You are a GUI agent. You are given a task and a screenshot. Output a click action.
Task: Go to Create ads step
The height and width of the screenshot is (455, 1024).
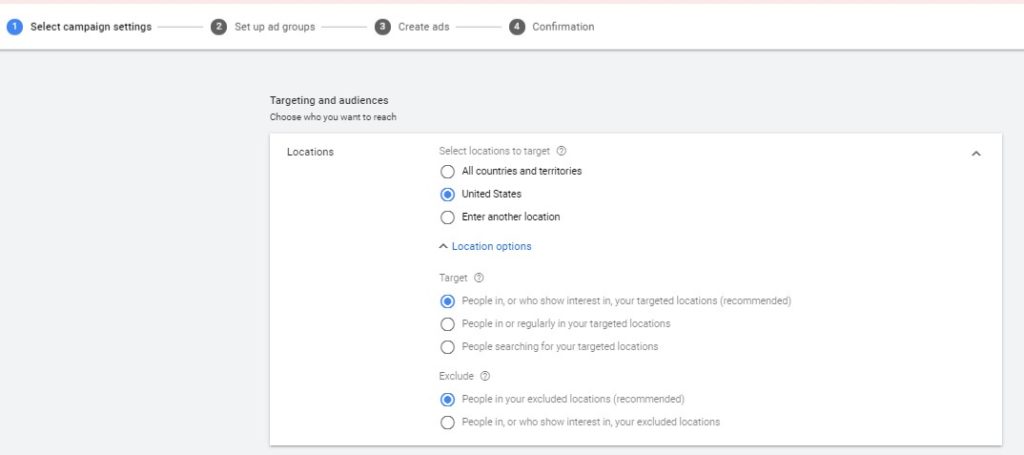click(424, 27)
